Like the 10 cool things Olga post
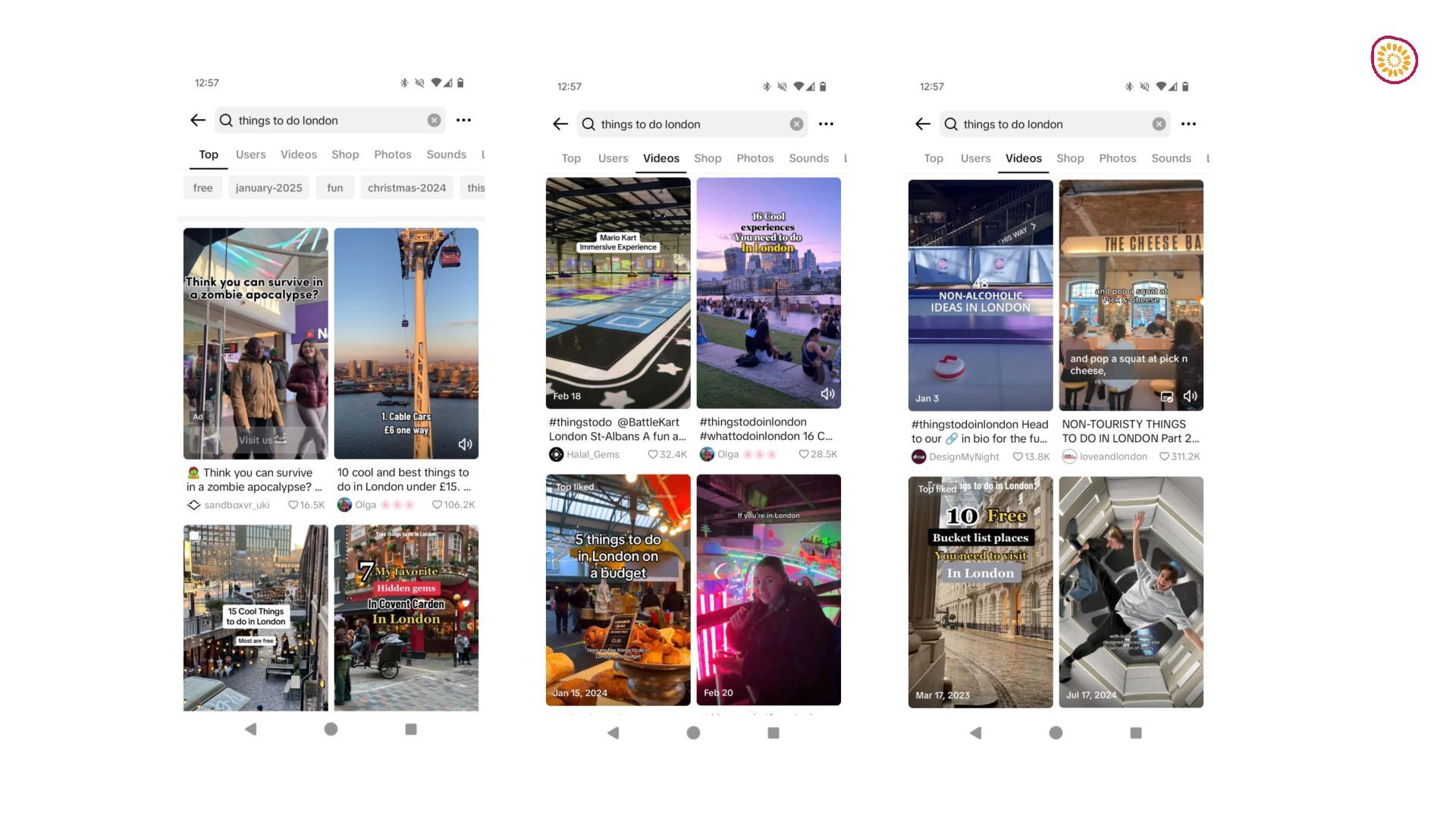Image resolution: width=1456 pixels, height=819 pixels. tap(437, 505)
